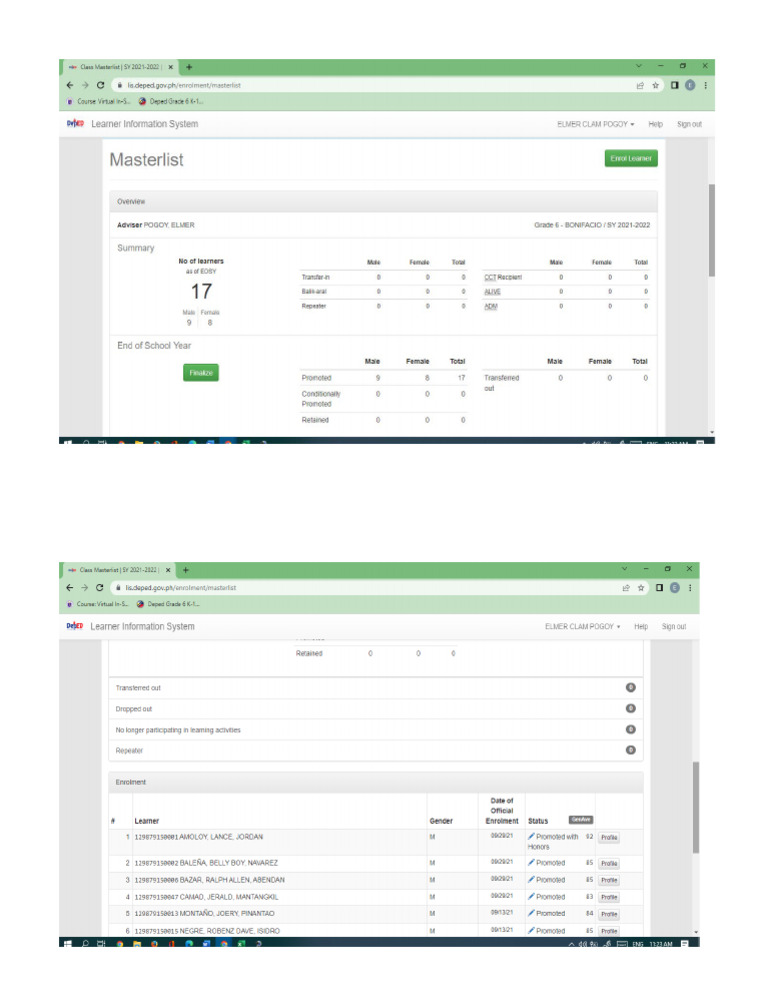This screenshot has width=768, height=1006.
Task: Expand Transferred out row count badge
Action: pos(631,688)
